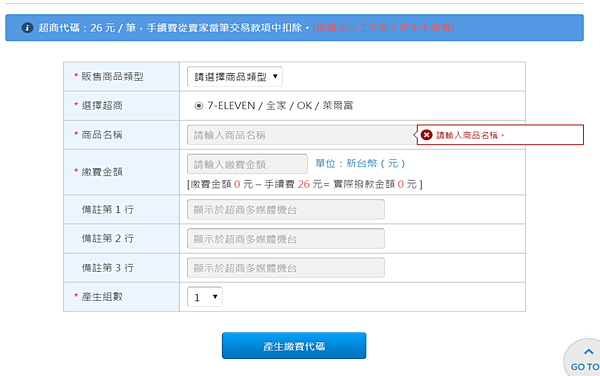600x376 pixels.
Task: Open the 請選擇商品類型 dropdown
Action: click(x=235, y=77)
